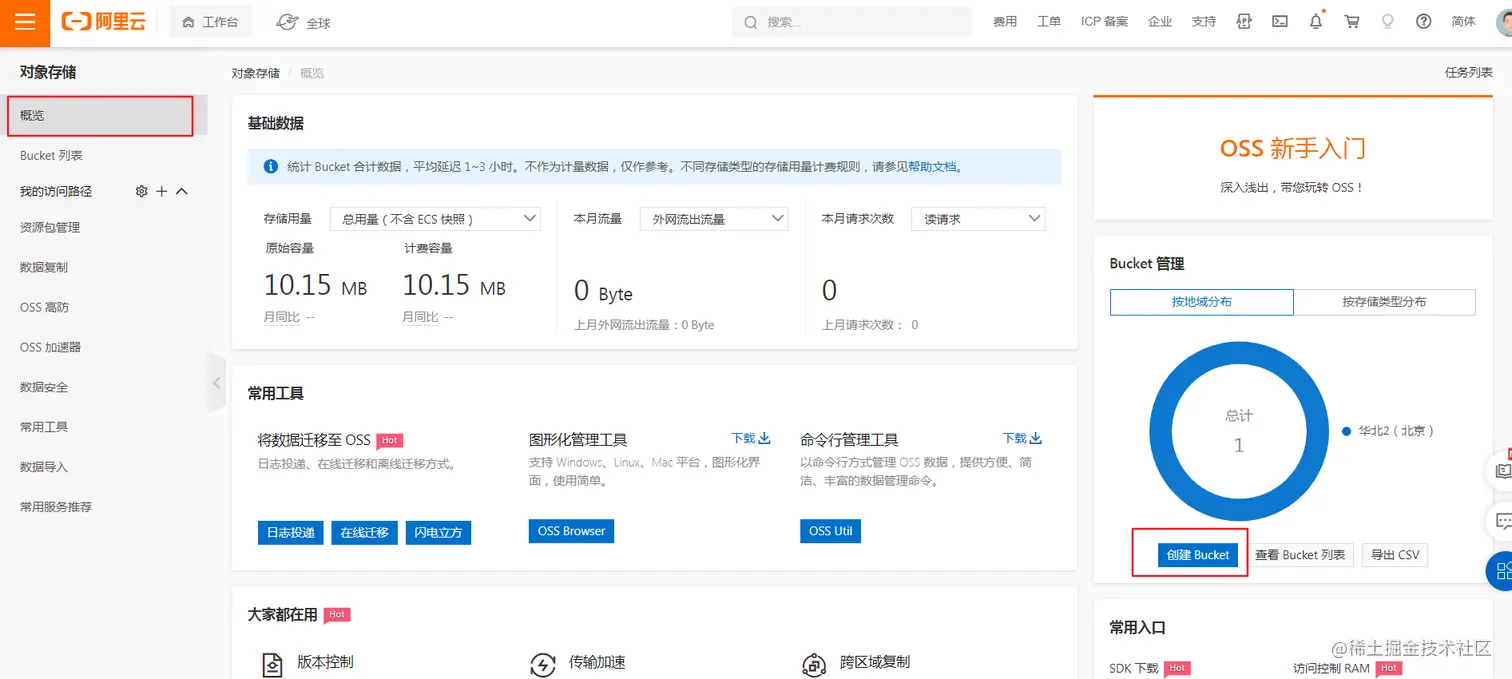
Task: Click the 日志投递 button
Action: coord(291,533)
